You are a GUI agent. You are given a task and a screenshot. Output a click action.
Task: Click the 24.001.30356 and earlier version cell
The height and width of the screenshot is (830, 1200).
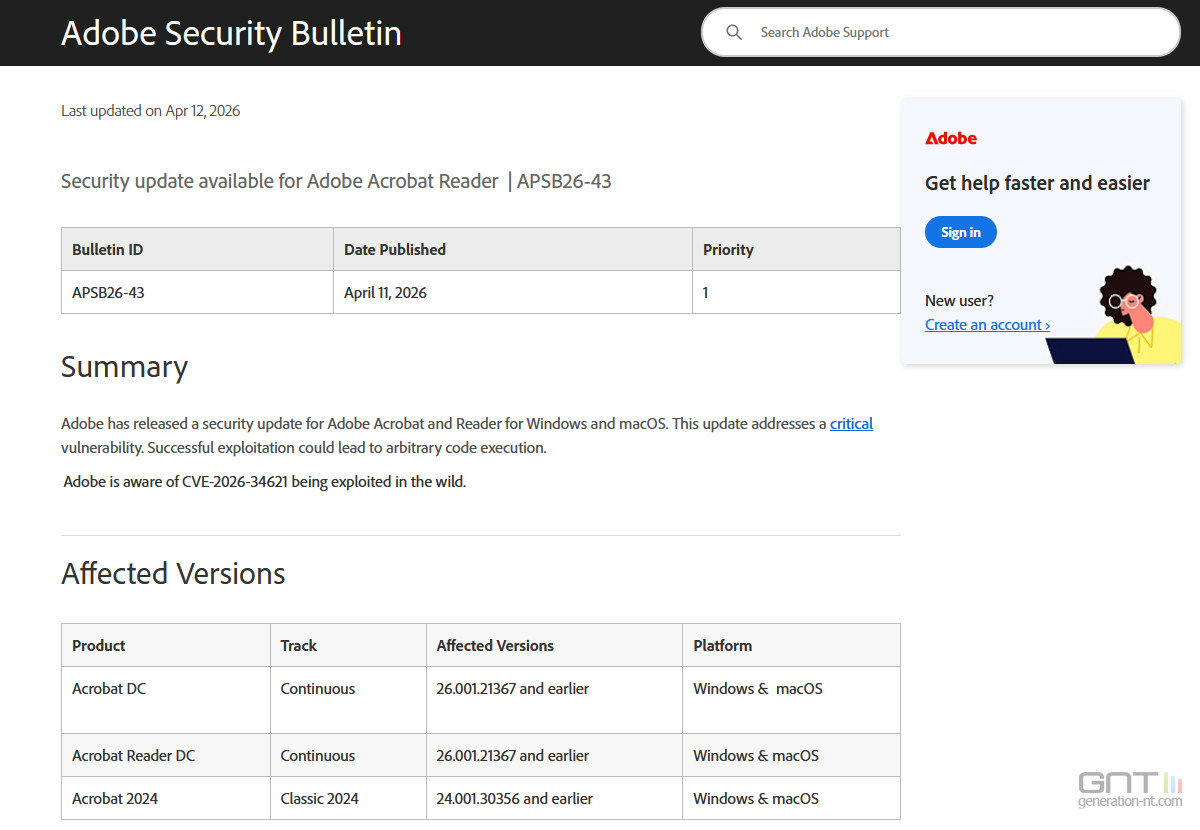tap(514, 799)
